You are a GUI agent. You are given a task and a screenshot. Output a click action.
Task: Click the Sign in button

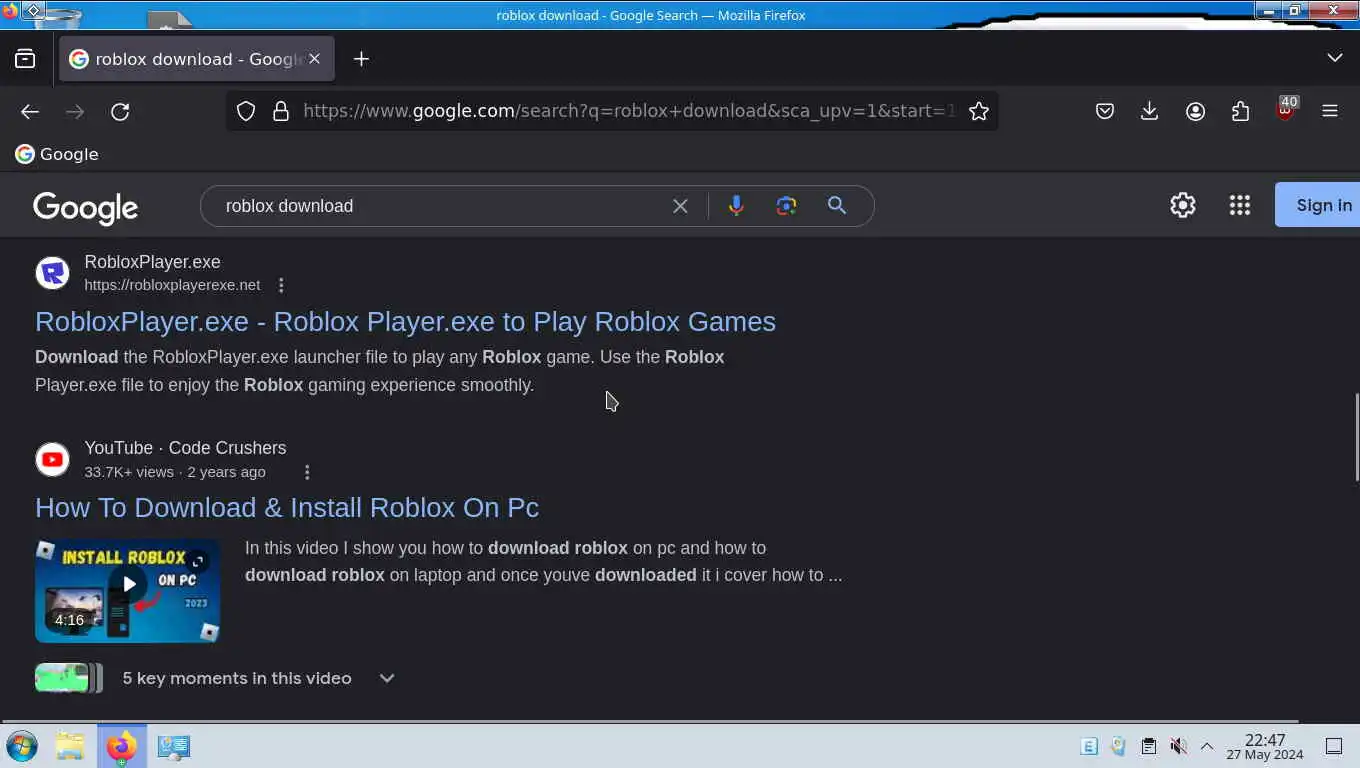tap(1317, 205)
